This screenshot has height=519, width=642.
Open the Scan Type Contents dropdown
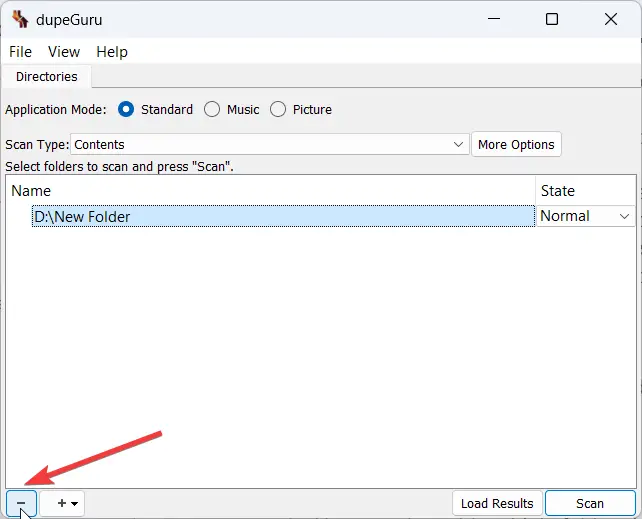click(269, 144)
